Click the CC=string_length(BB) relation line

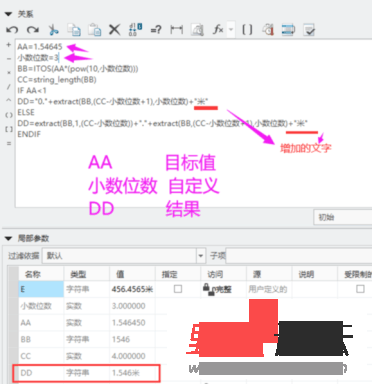[57, 80]
